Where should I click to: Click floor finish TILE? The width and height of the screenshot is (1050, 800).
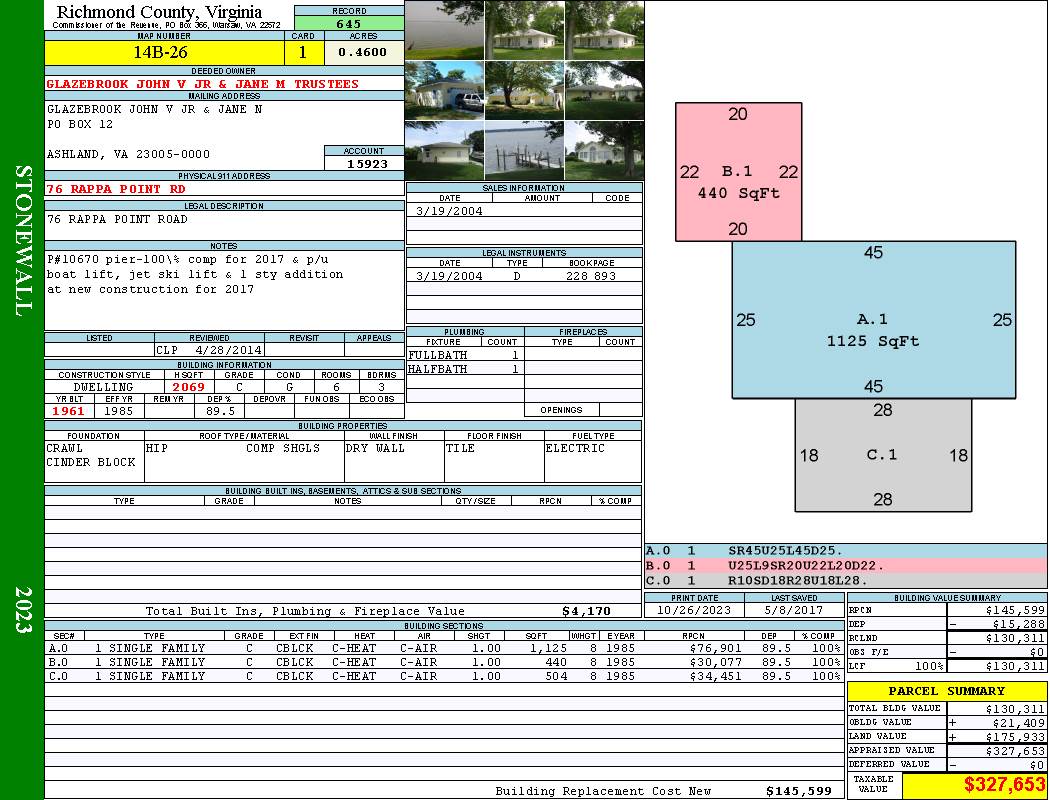click(x=460, y=448)
